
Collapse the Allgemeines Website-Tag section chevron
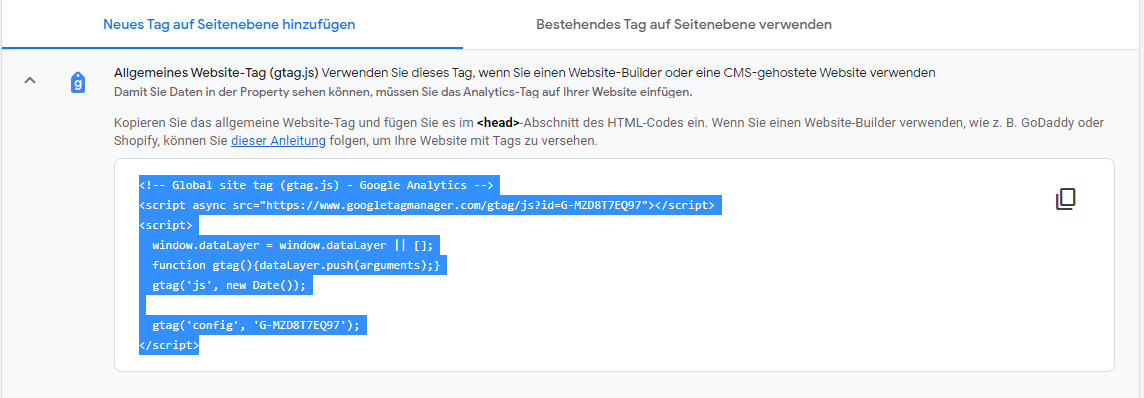point(30,79)
